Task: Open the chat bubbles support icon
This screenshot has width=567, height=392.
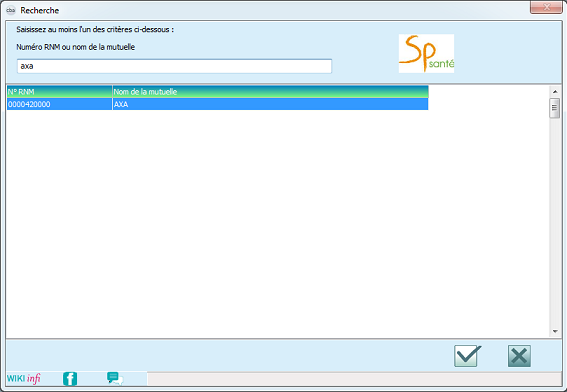Action: [x=115, y=379]
